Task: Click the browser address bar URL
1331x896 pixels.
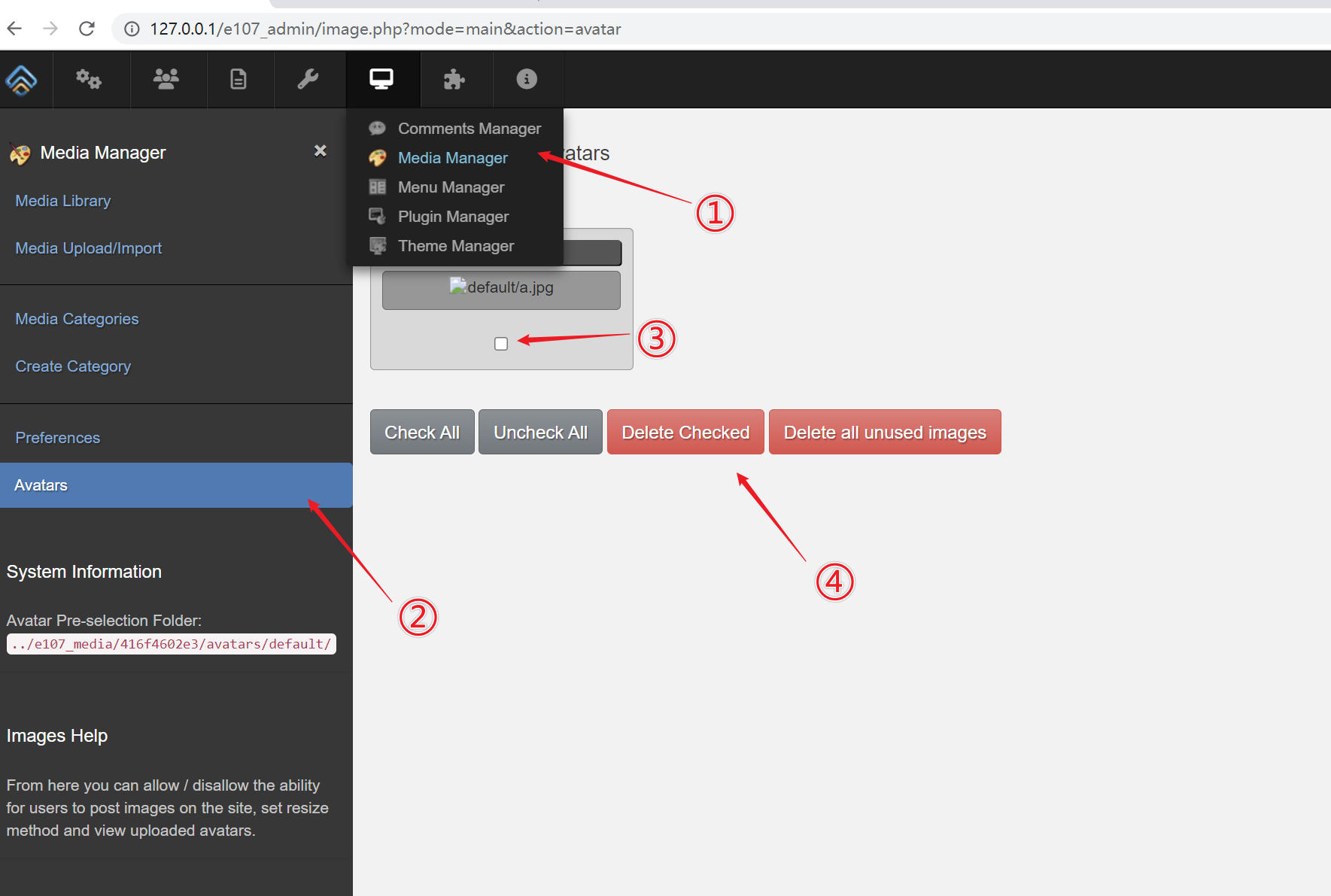Action: coord(385,29)
